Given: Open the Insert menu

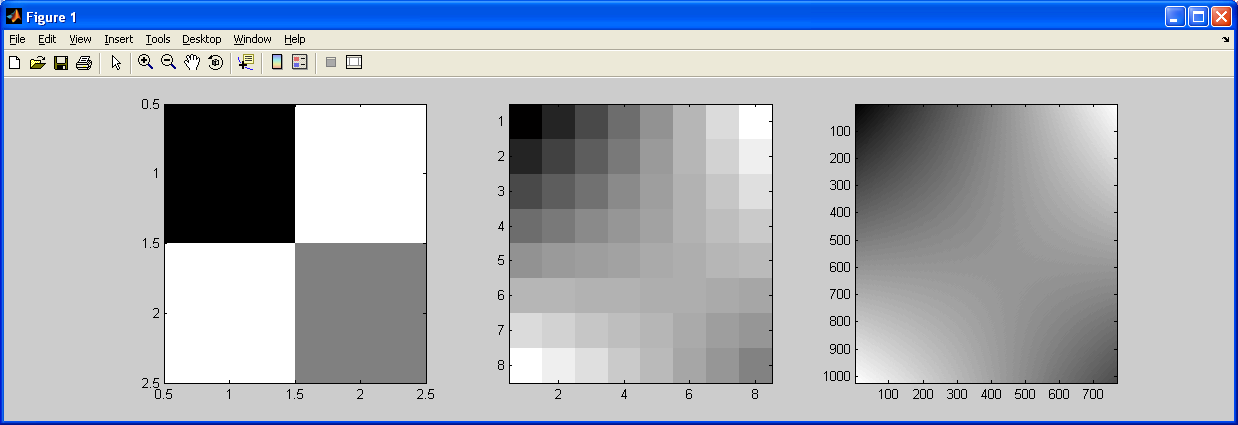Looking at the screenshot, I should pos(119,39).
